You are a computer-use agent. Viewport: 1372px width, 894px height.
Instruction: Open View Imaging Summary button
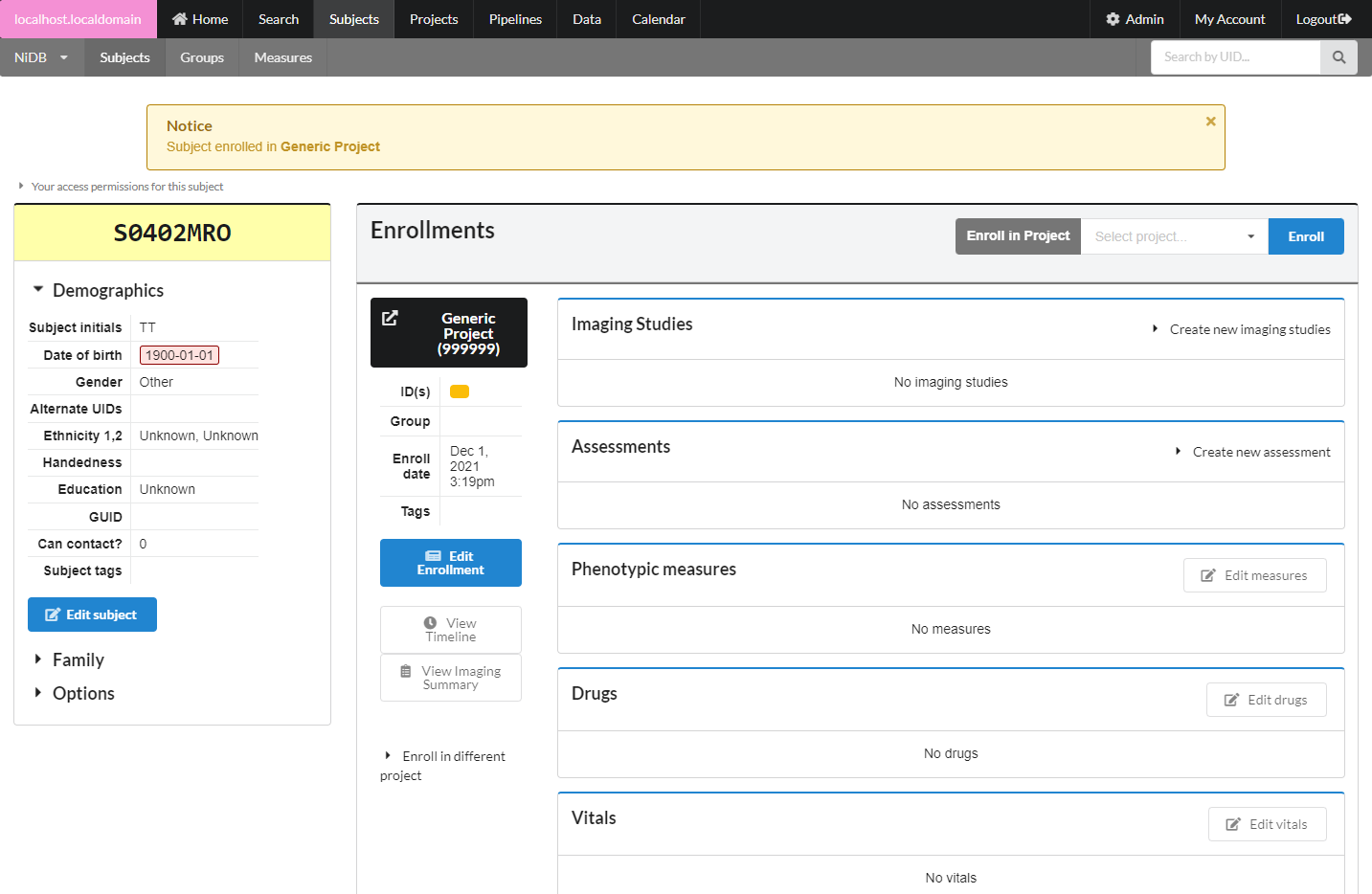[450, 678]
